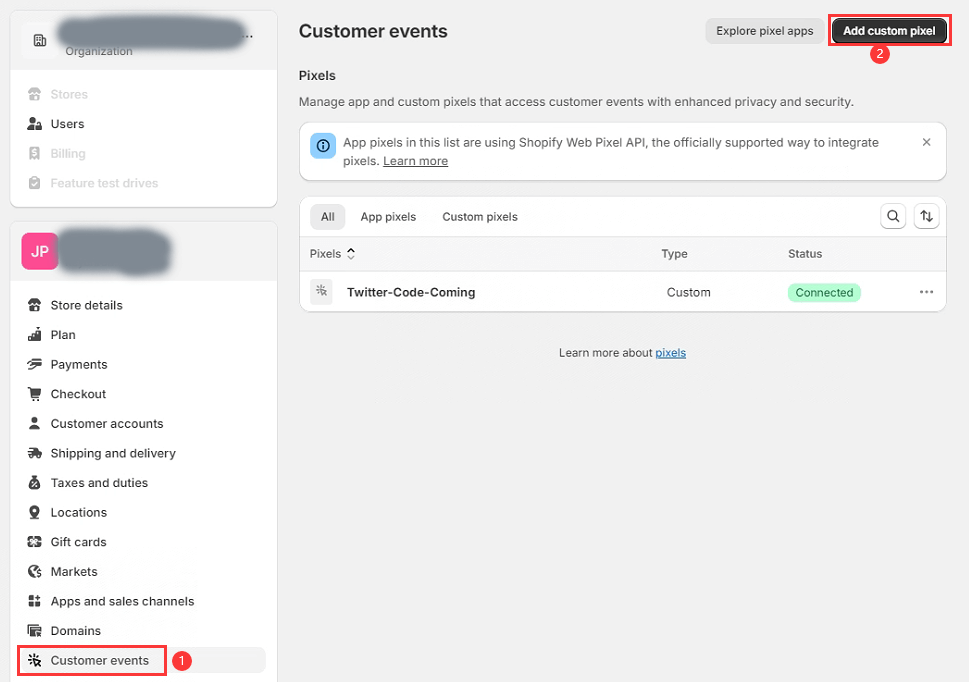Image resolution: width=969 pixels, height=682 pixels.
Task: Click the Feature test drives label
Action: tap(104, 183)
